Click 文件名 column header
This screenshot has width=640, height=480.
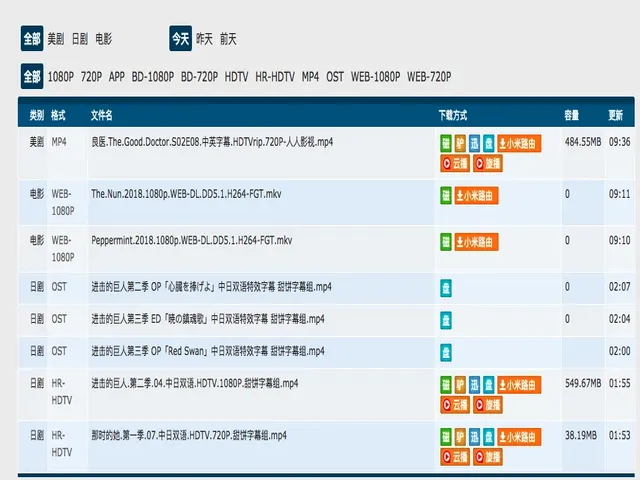(102, 116)
